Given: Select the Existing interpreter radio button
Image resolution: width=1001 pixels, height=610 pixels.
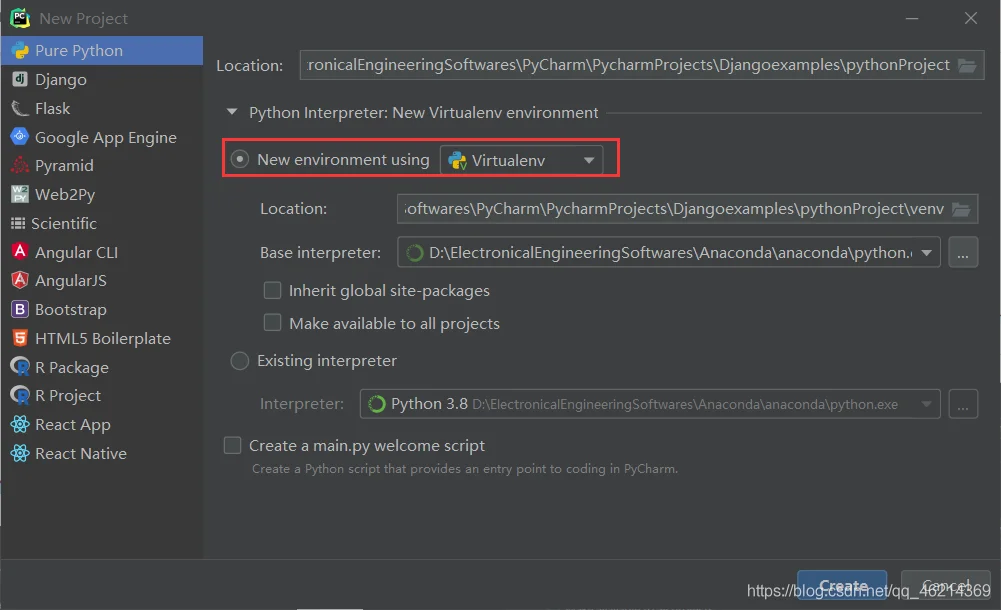Looking at the screenshot, I should point(240,361).
